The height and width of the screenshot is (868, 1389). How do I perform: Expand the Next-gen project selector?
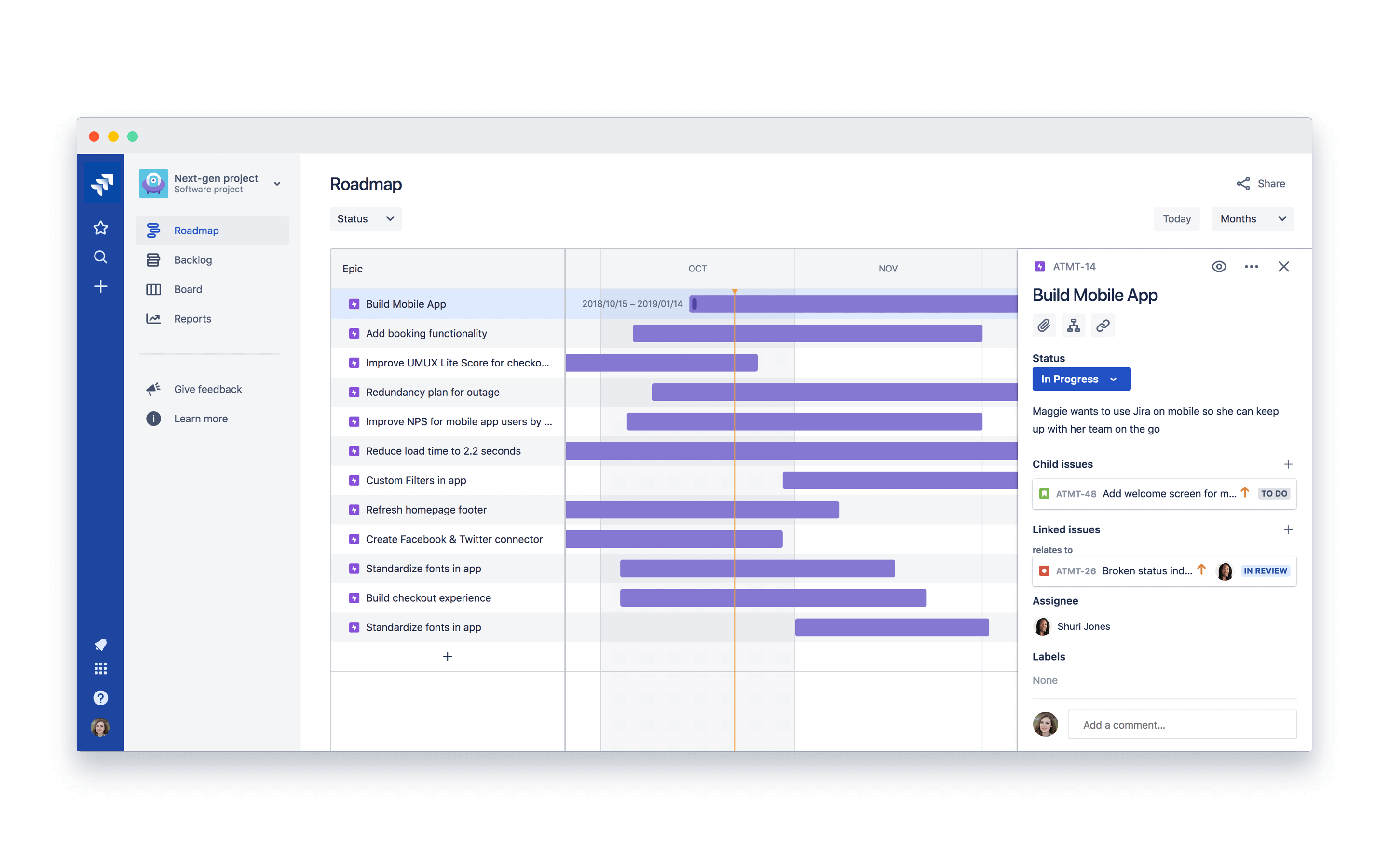pos(278,182)
